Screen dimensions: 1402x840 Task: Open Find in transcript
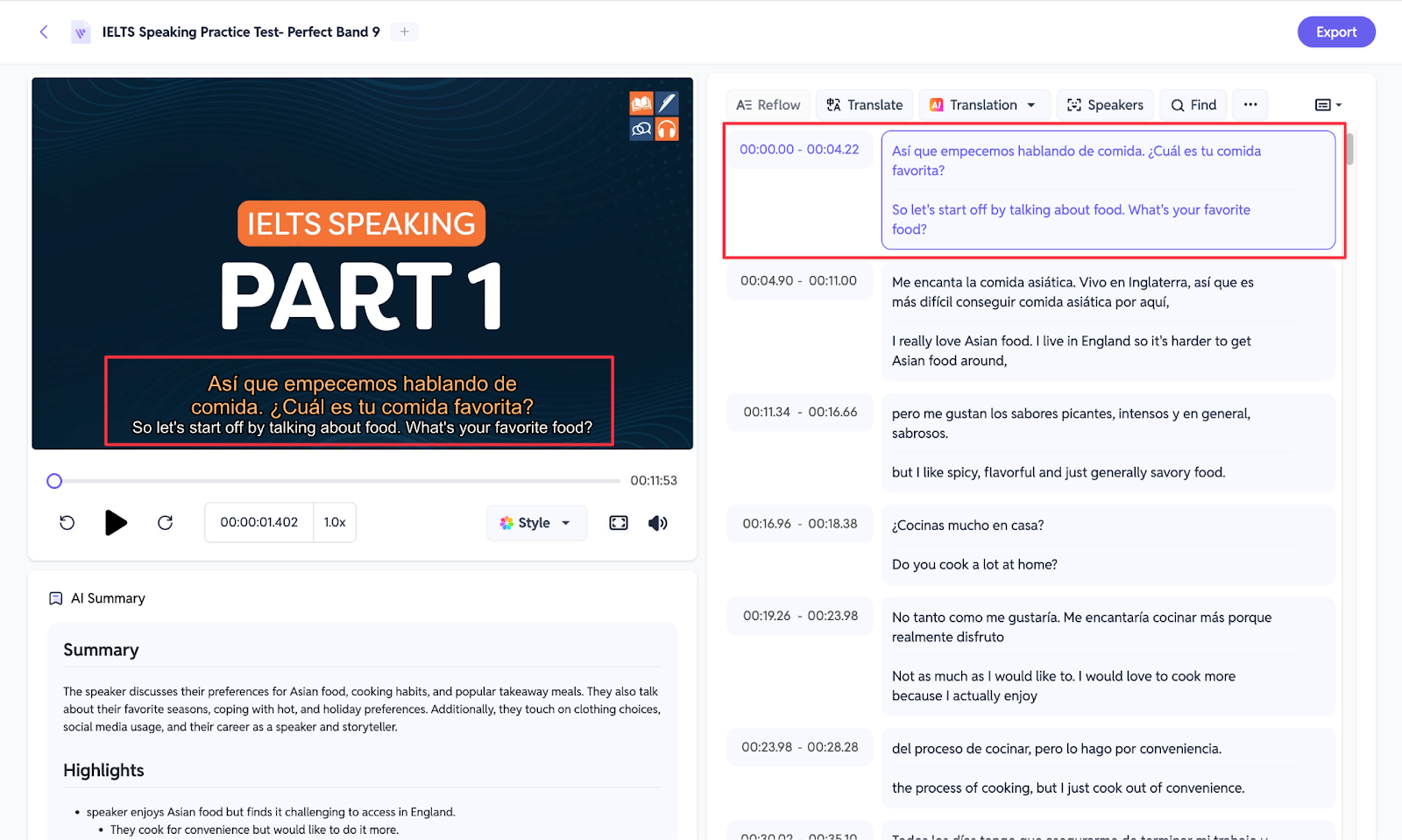[x=1193, y=105]
